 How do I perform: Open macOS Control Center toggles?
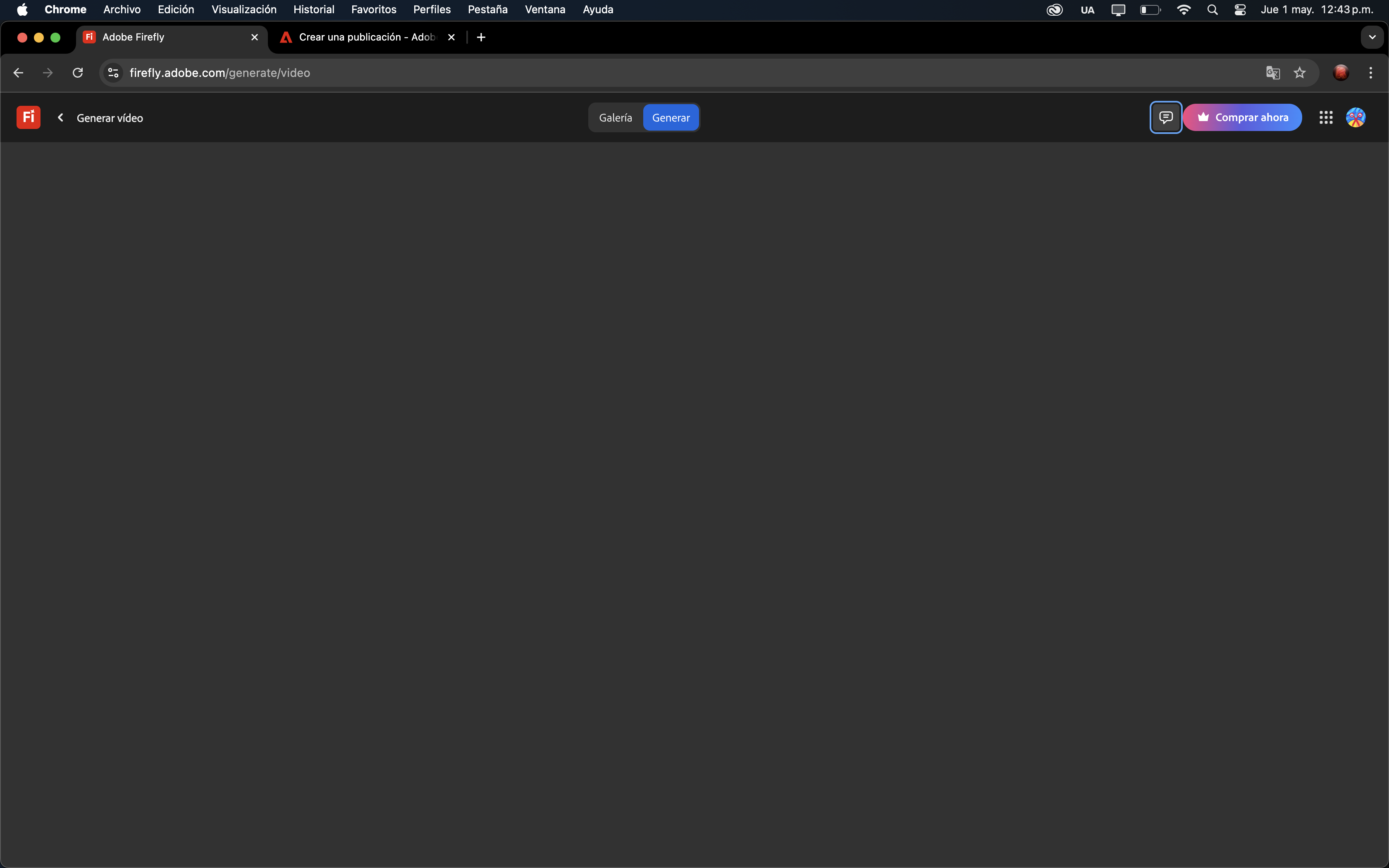(1240, 10)
